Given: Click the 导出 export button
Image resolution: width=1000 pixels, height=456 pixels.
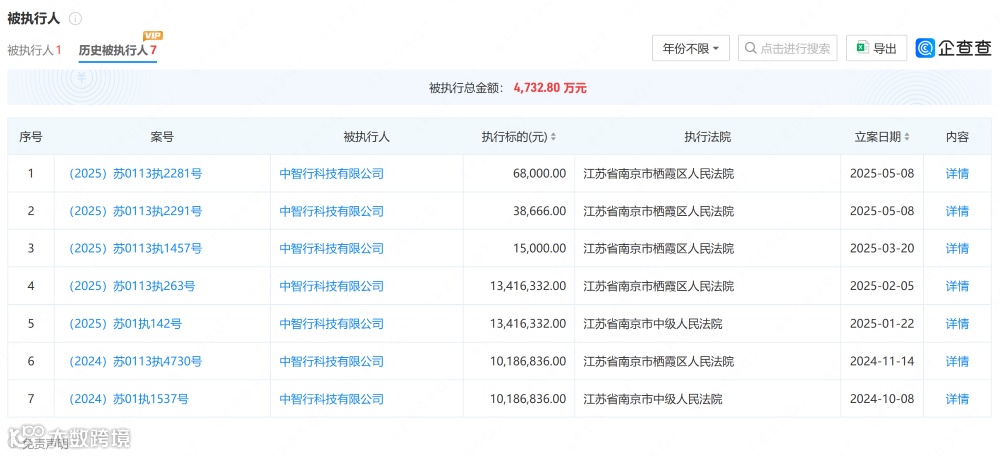Looking at the screenshot, I should 876,48.
